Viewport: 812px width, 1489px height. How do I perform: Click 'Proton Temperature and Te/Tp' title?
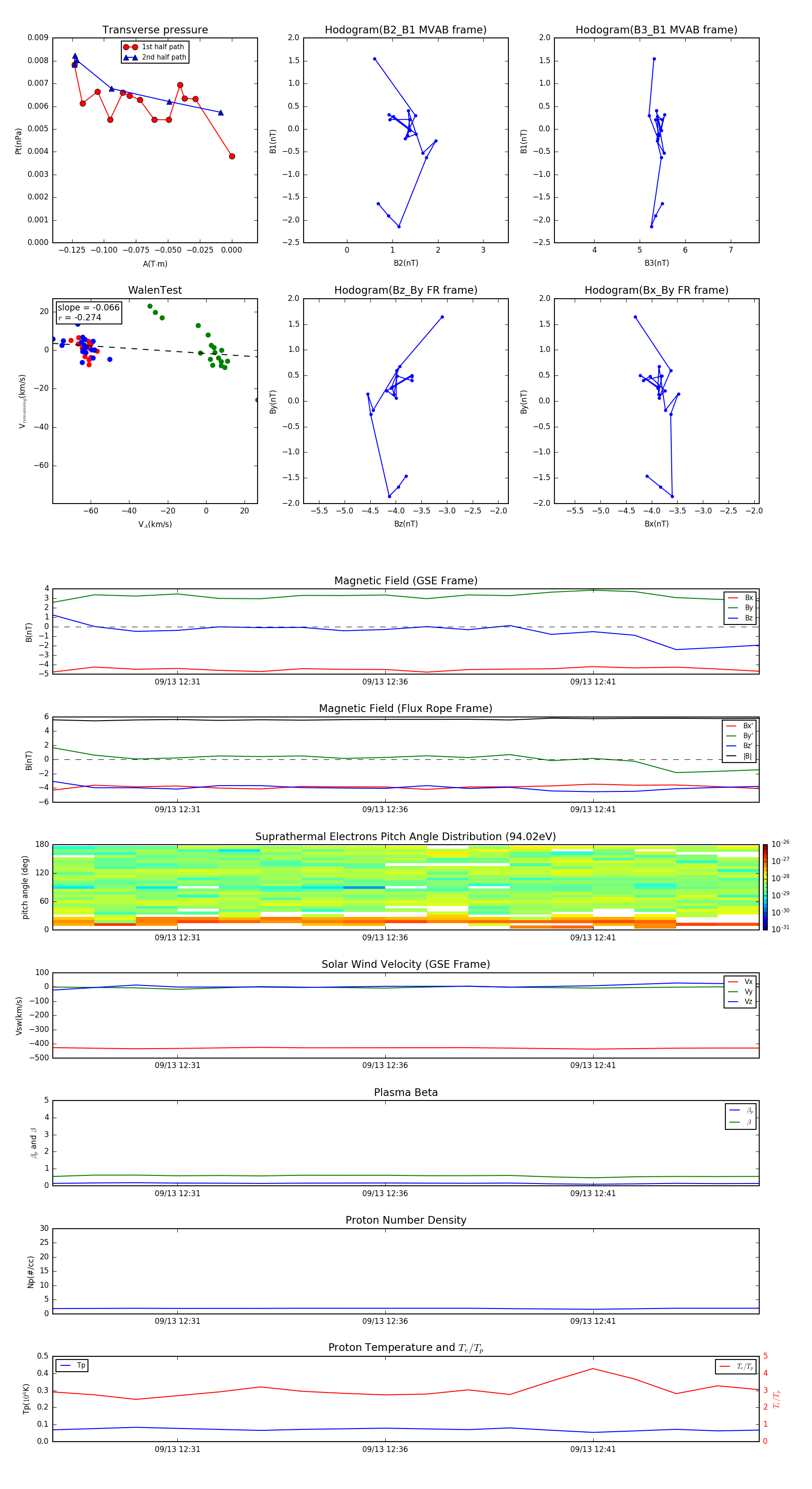(406, 1348)
